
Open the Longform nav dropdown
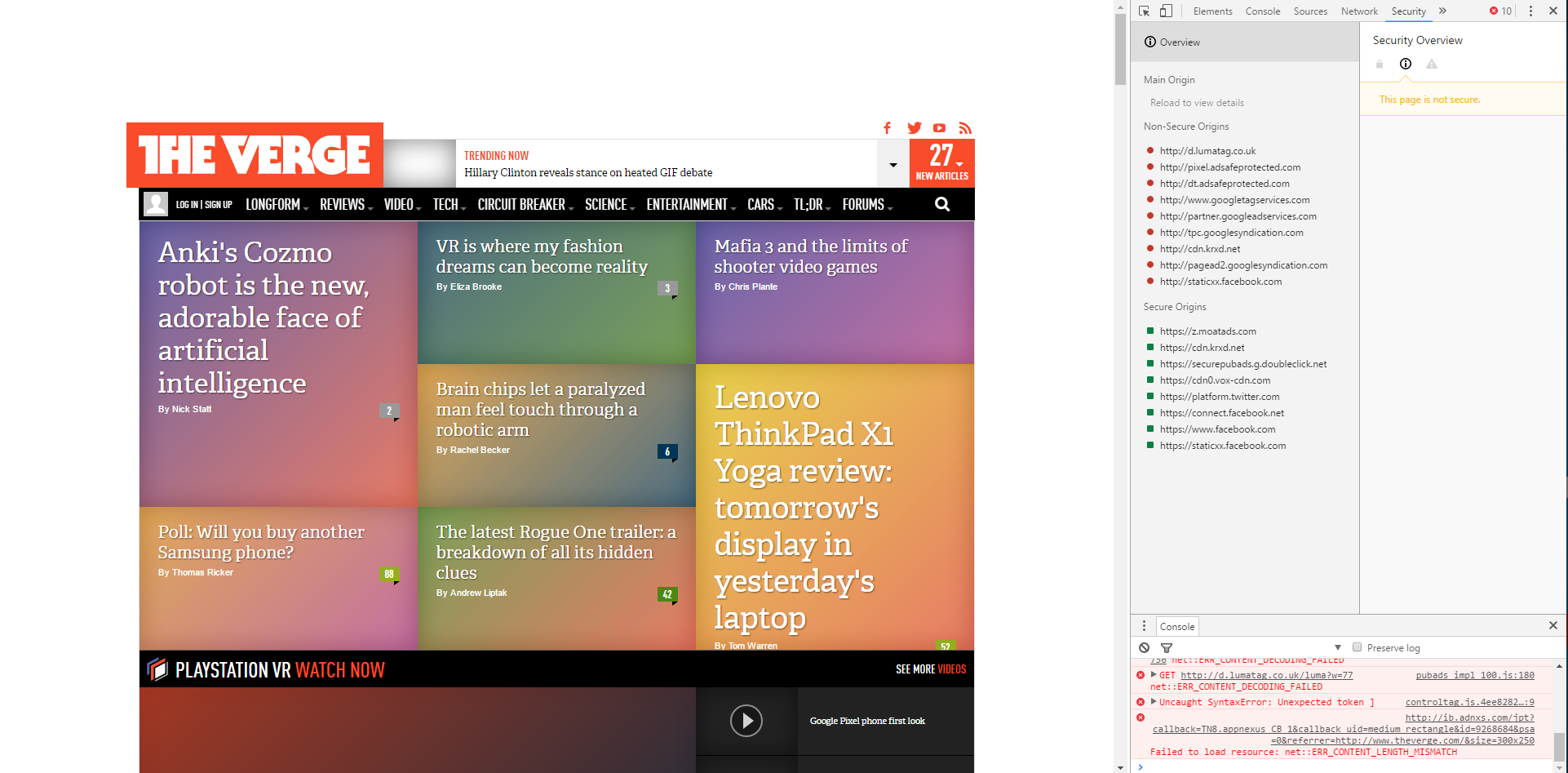point(277,204)
